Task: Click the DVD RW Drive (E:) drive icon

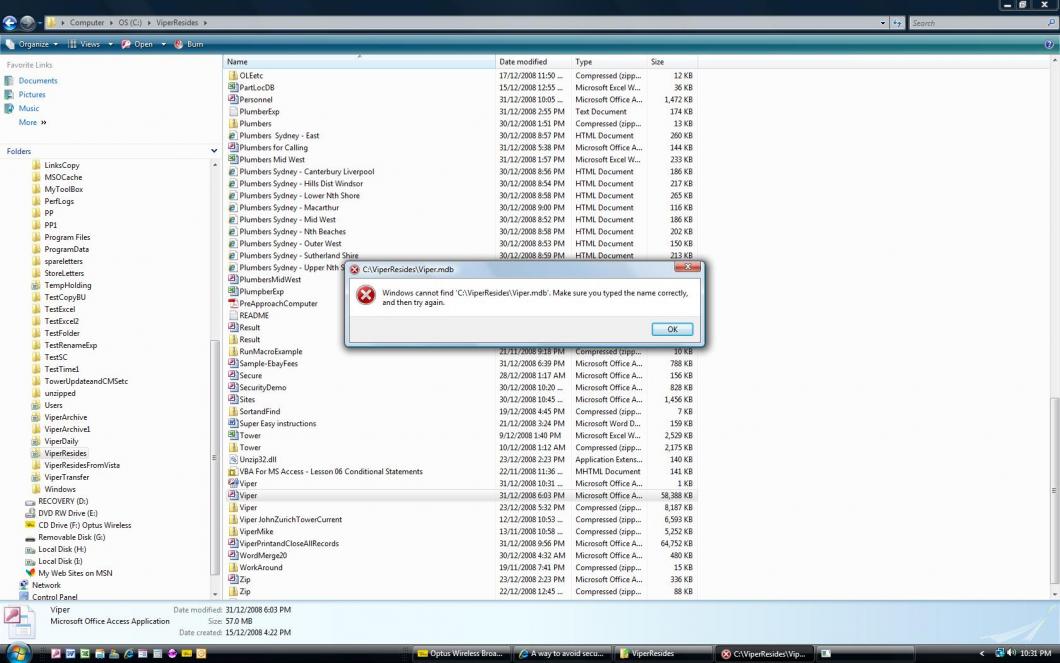Action: pos(30,514)
